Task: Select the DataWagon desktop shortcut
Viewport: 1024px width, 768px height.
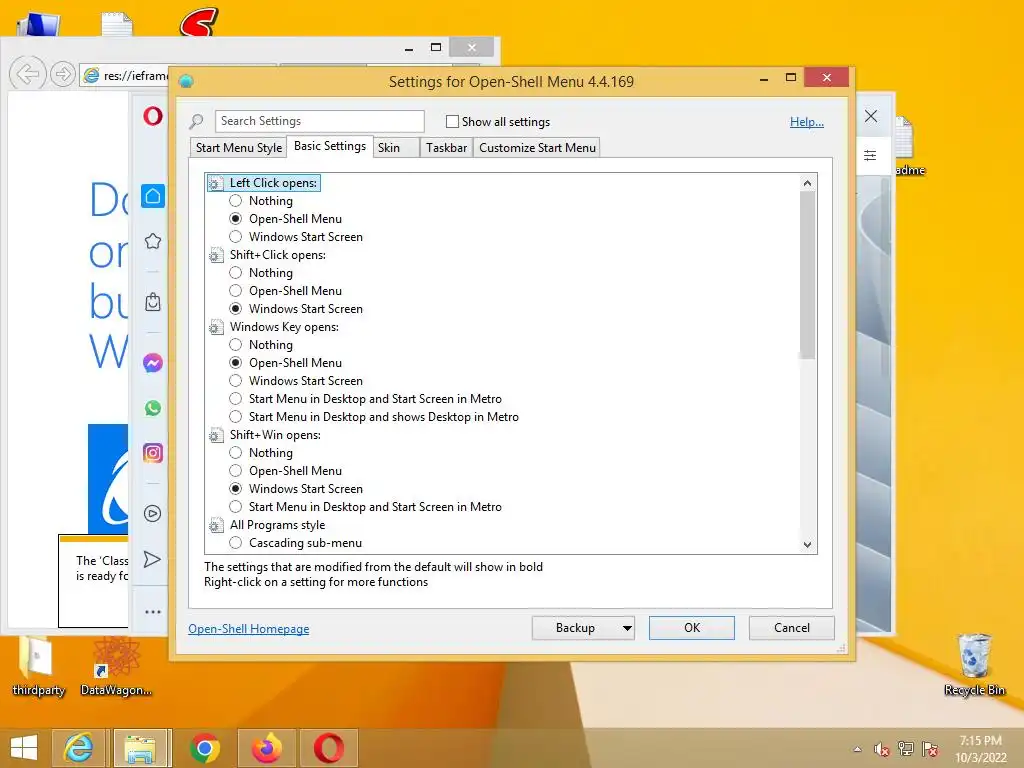Action: pyautogui.click(x=116, y=666)
